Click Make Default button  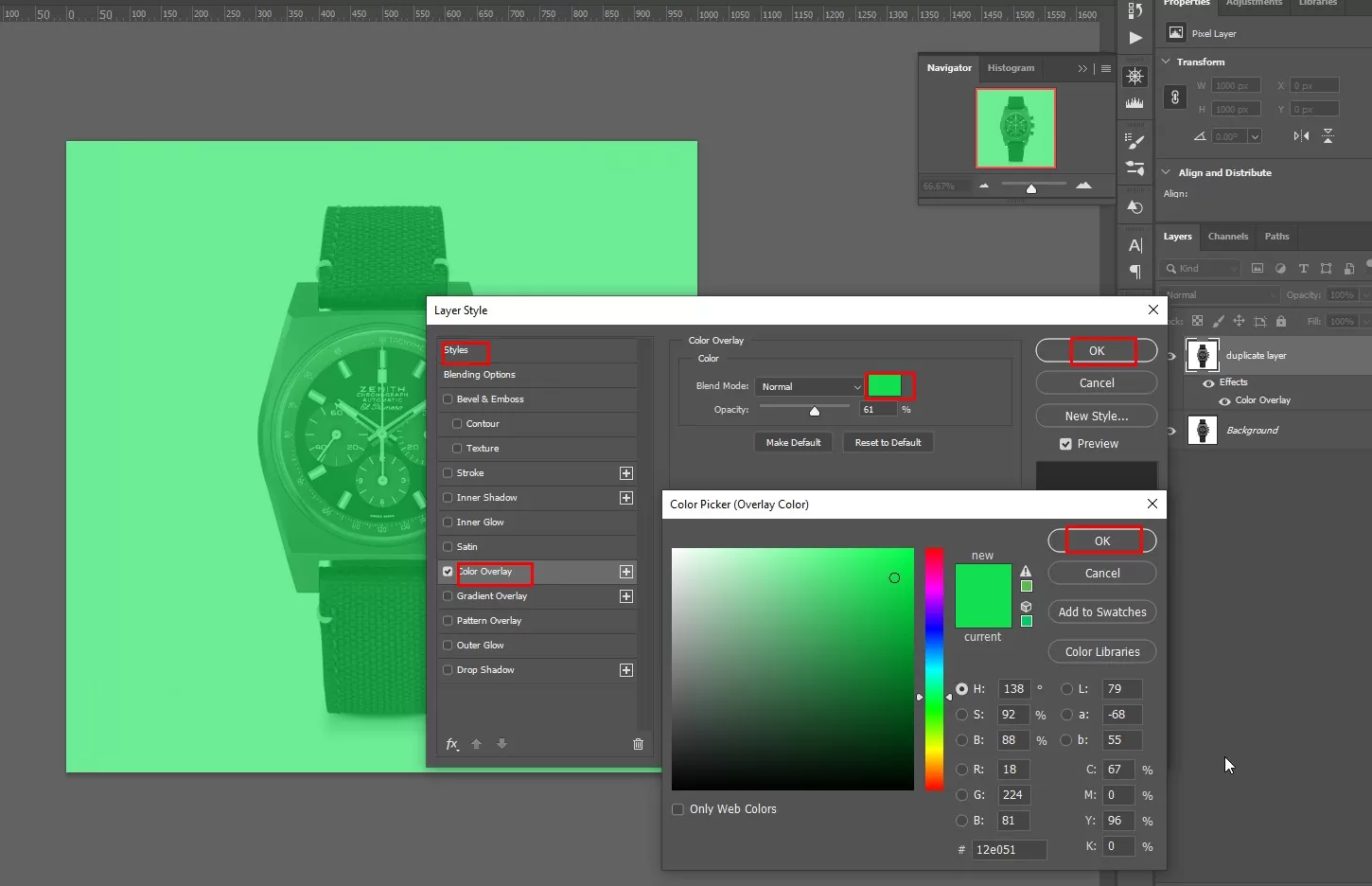pos(793,443)
